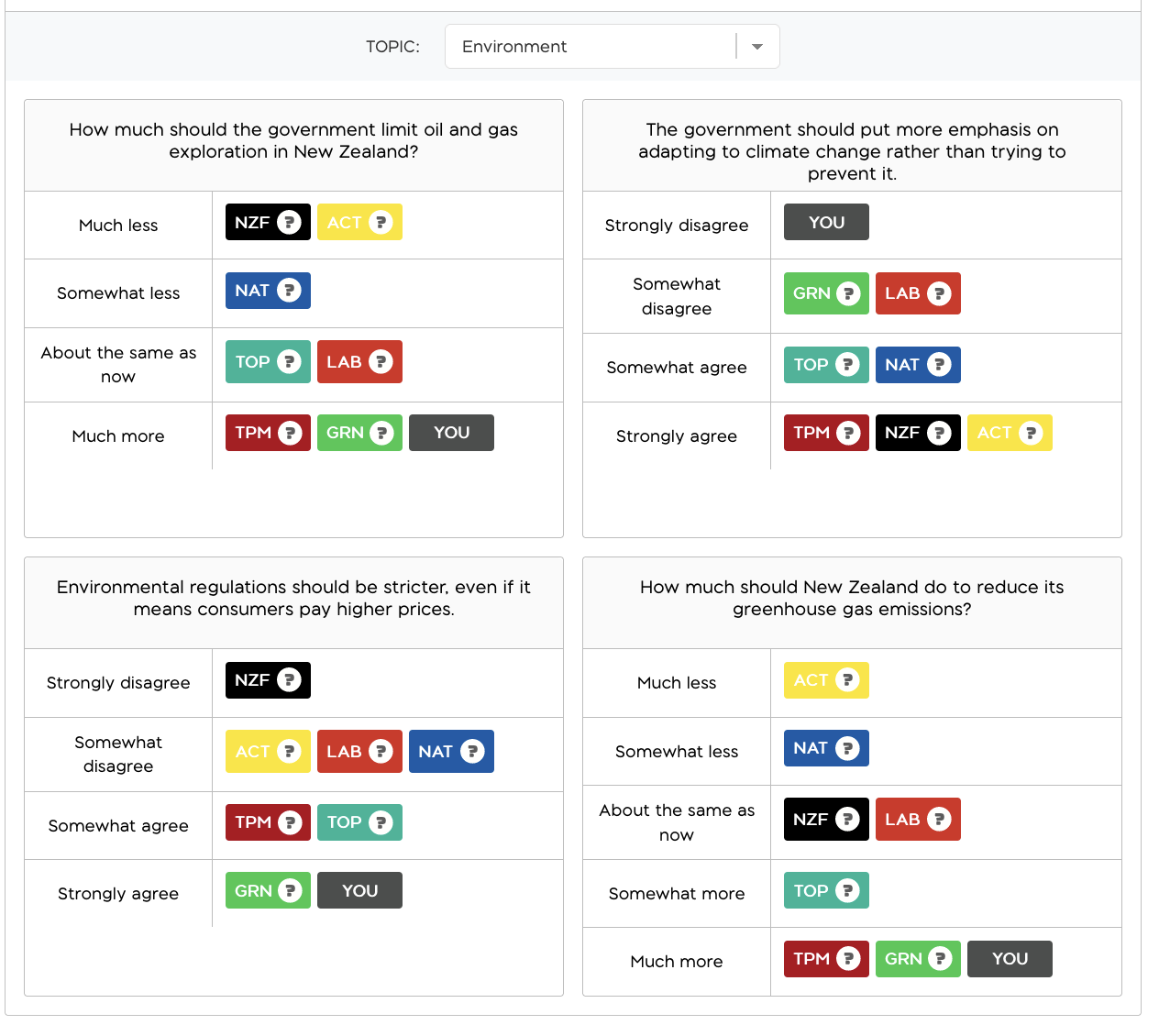Viewport: 1170px width, 1036px height.
Task: Click ACT help icon in oil exploration Much less row
Action: coord(381,223)
